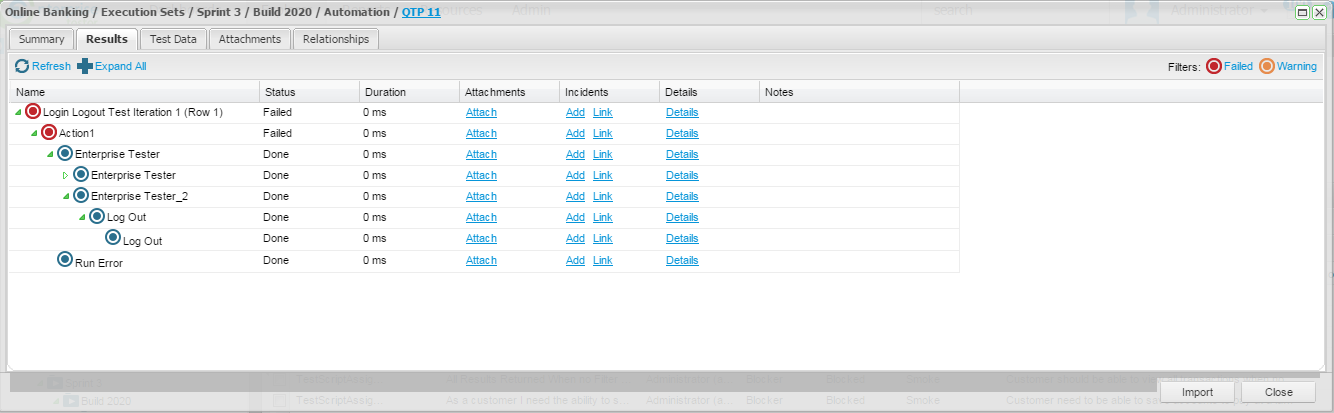
Task: Open the QTP 11 breadcrumb link
Action: click(x=421, y=12)
